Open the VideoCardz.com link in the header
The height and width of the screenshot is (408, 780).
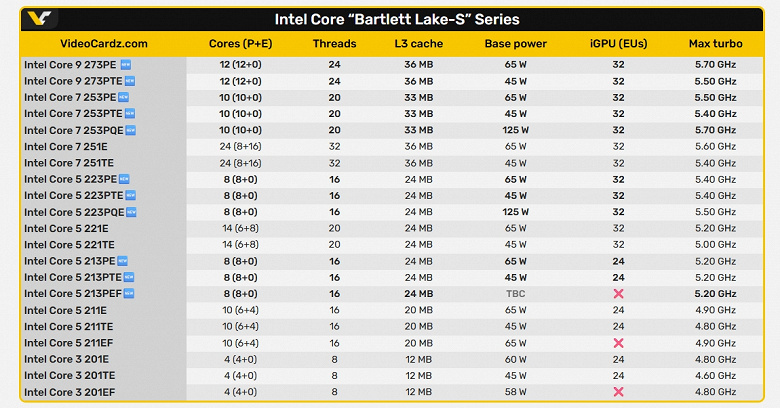104,44
